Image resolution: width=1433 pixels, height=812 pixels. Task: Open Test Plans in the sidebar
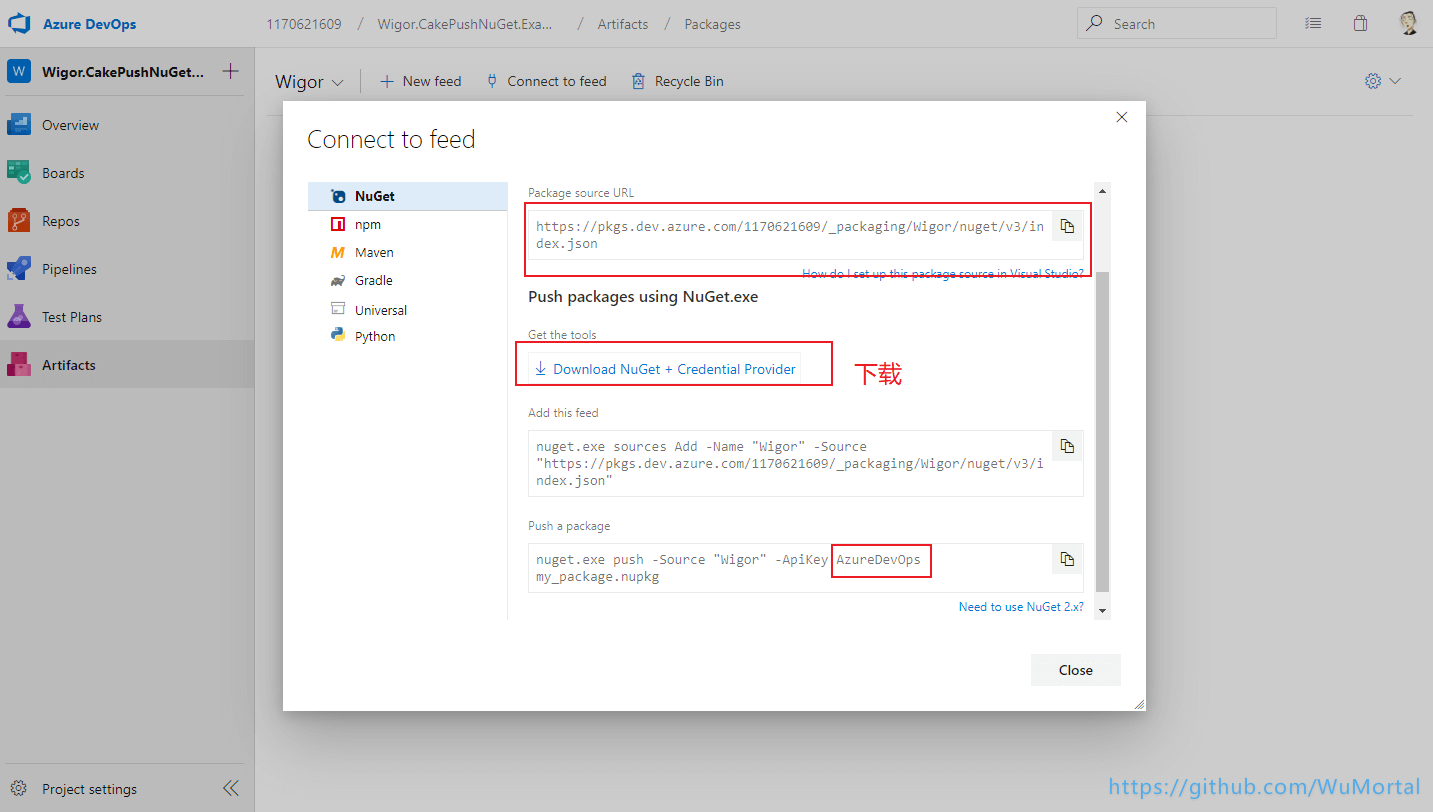point(127,317)
